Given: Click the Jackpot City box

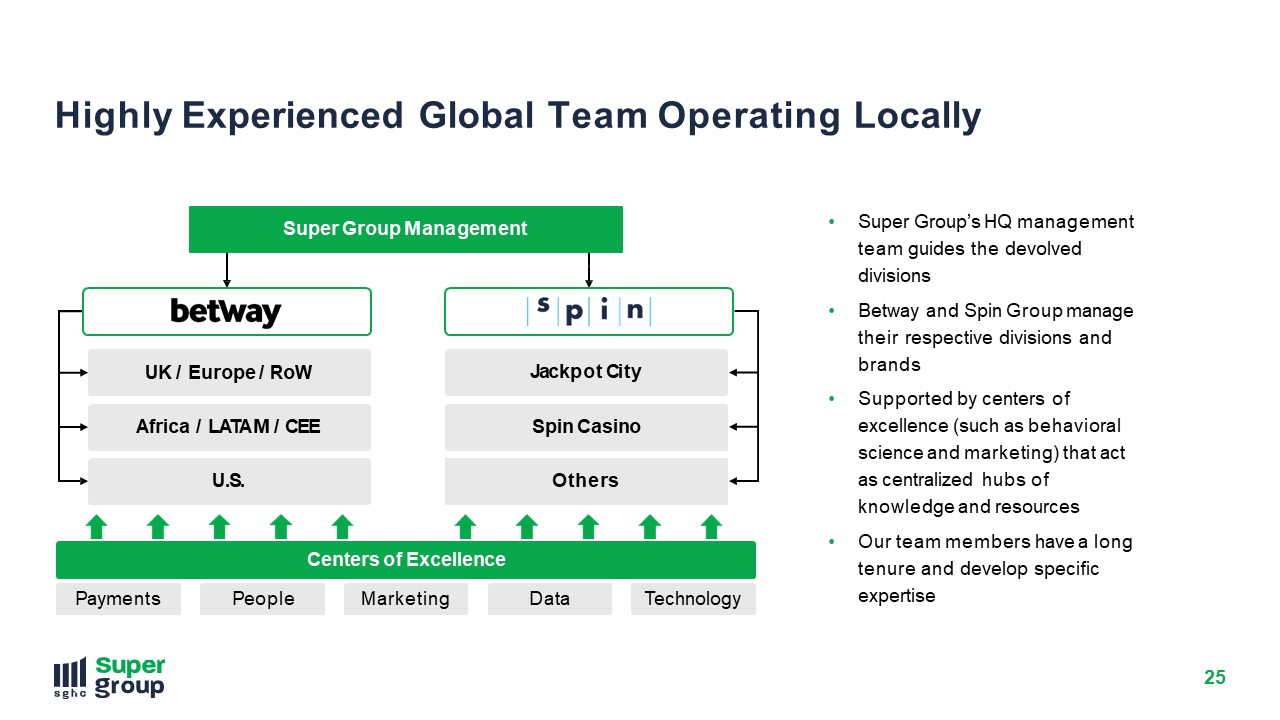Looking at the screenshot, I should coord(586,372).
